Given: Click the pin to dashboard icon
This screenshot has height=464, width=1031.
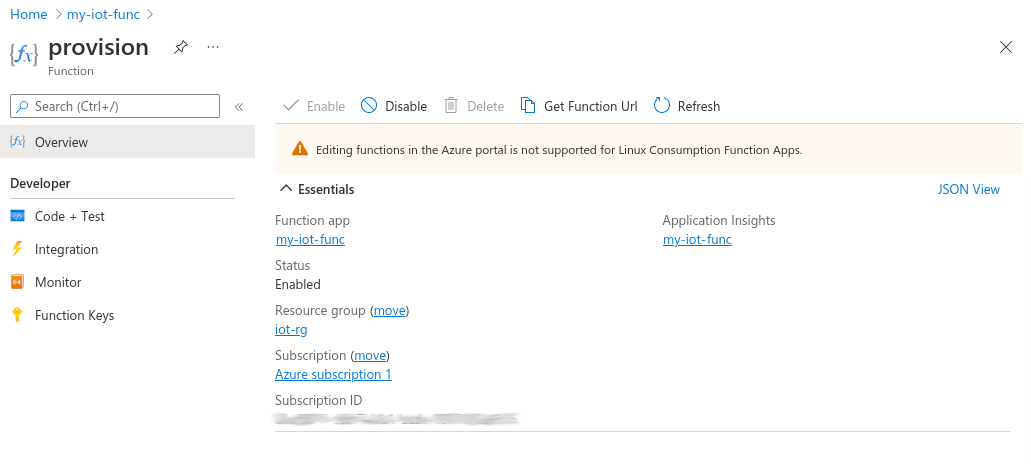Looking at the screenshot, I should 180,47.
